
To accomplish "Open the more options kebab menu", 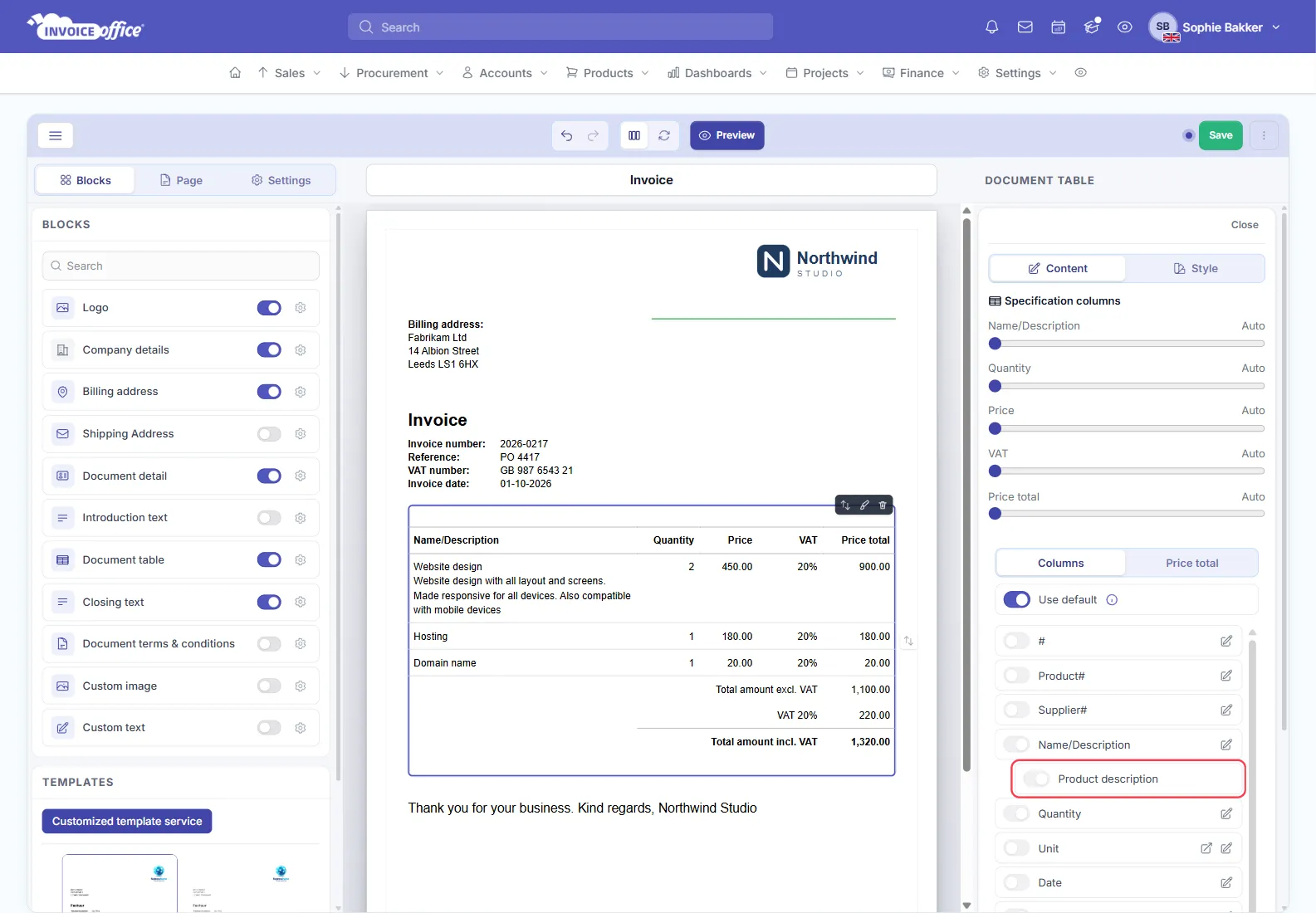I will pyautogui.click(x=1264, y=135).
